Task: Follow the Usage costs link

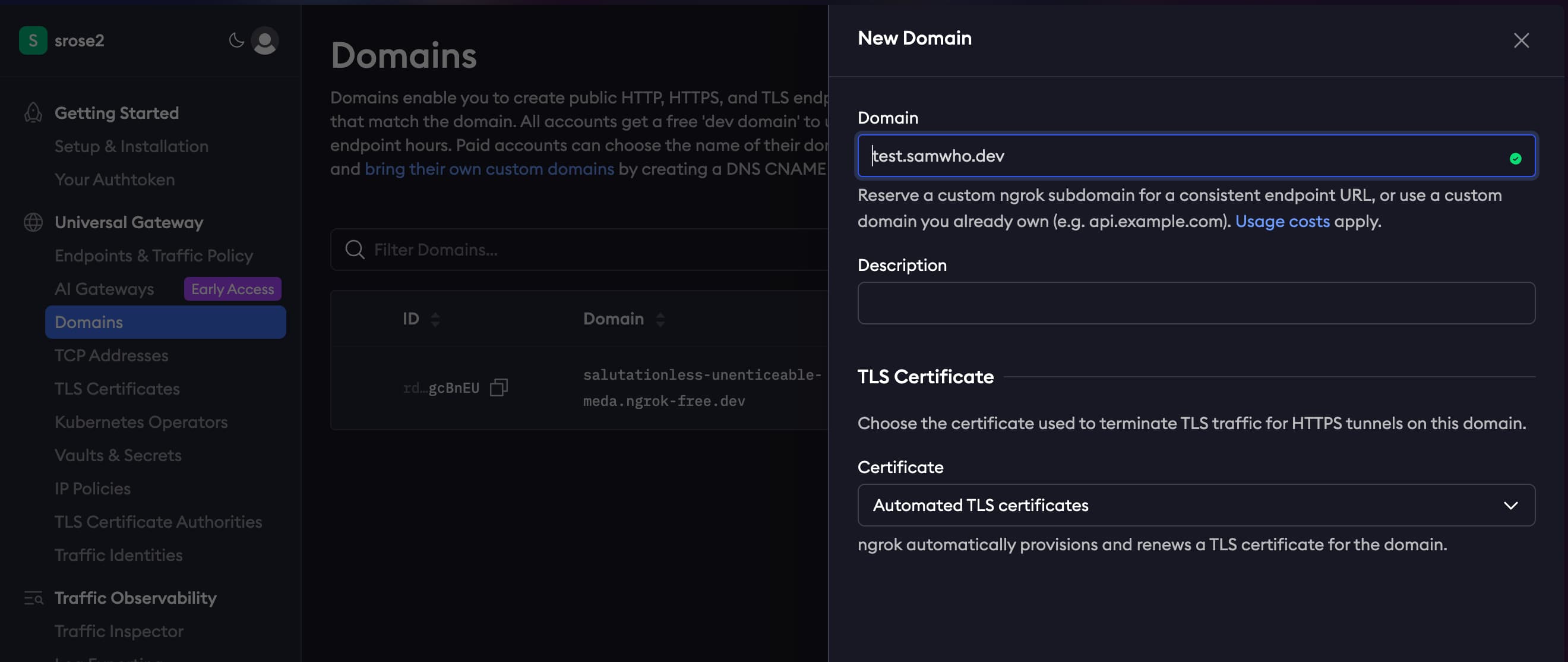Action: click(1281, 221)
